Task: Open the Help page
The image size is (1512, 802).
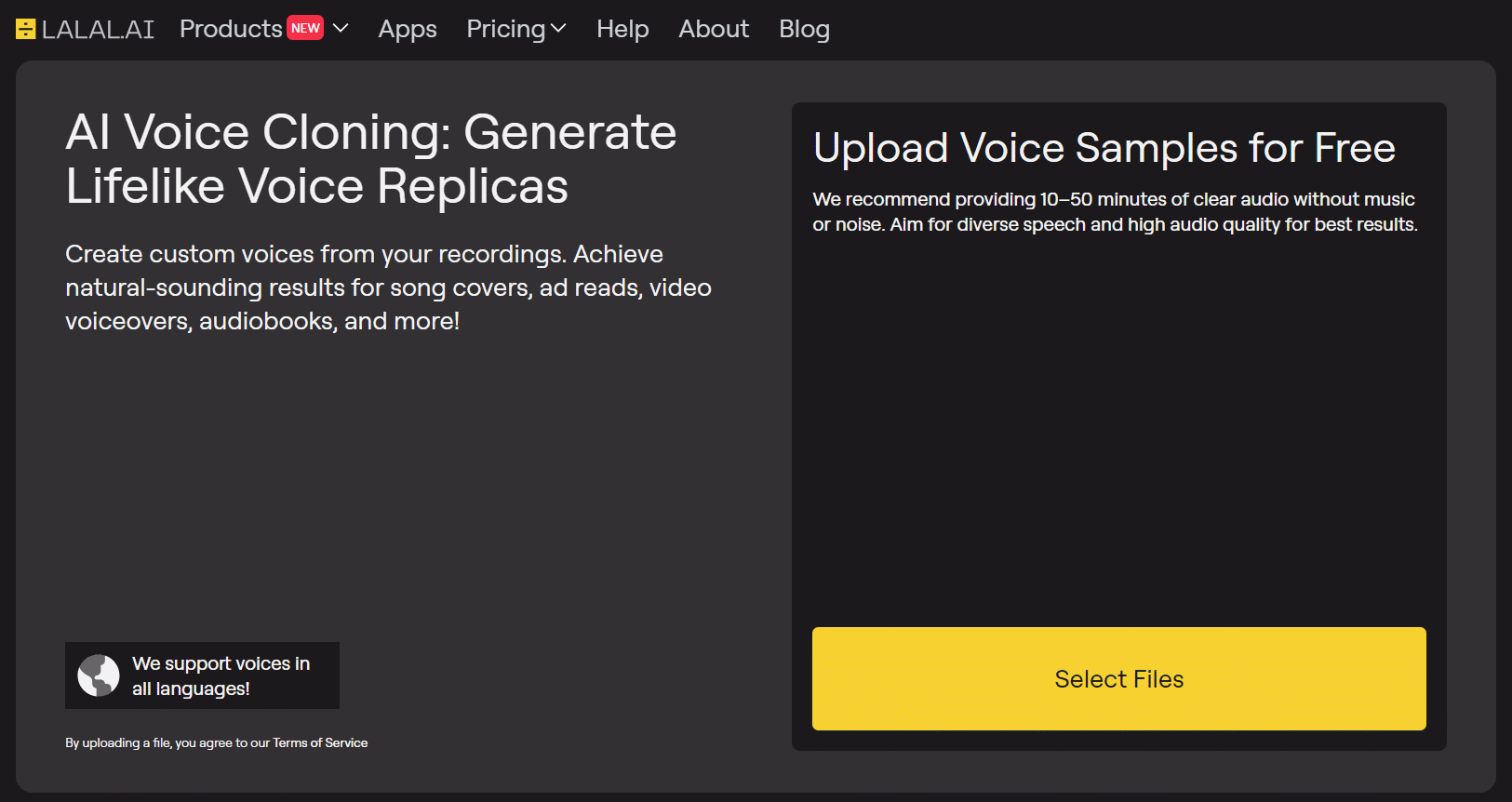Action: pos(622,29)
